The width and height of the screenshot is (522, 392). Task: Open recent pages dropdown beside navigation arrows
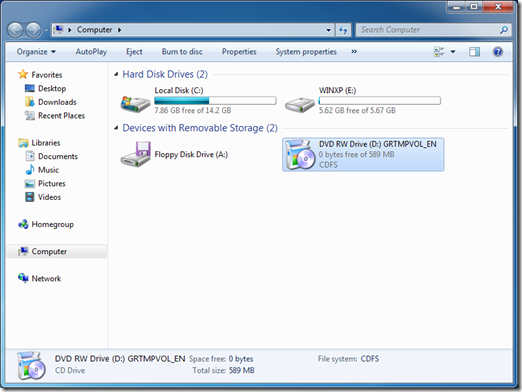[46, 30]
